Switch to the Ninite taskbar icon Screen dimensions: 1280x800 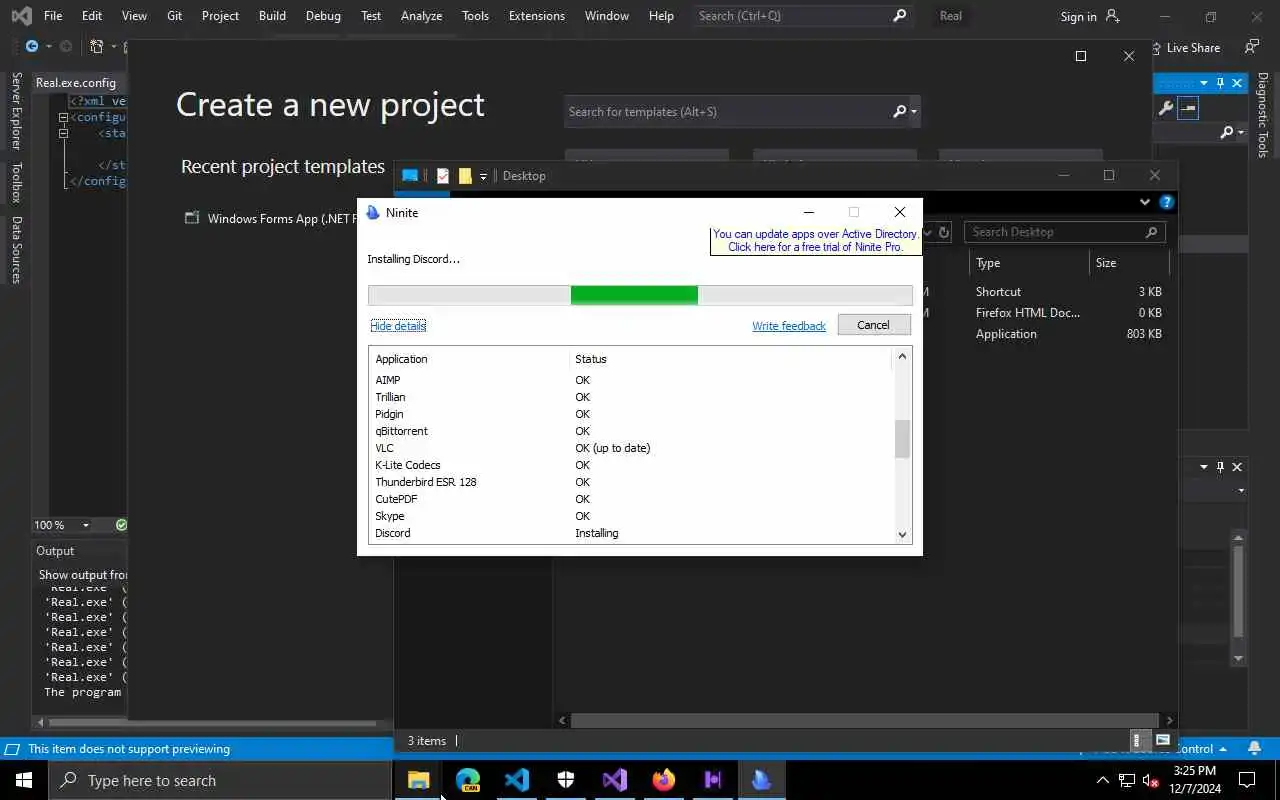[762, 780]
